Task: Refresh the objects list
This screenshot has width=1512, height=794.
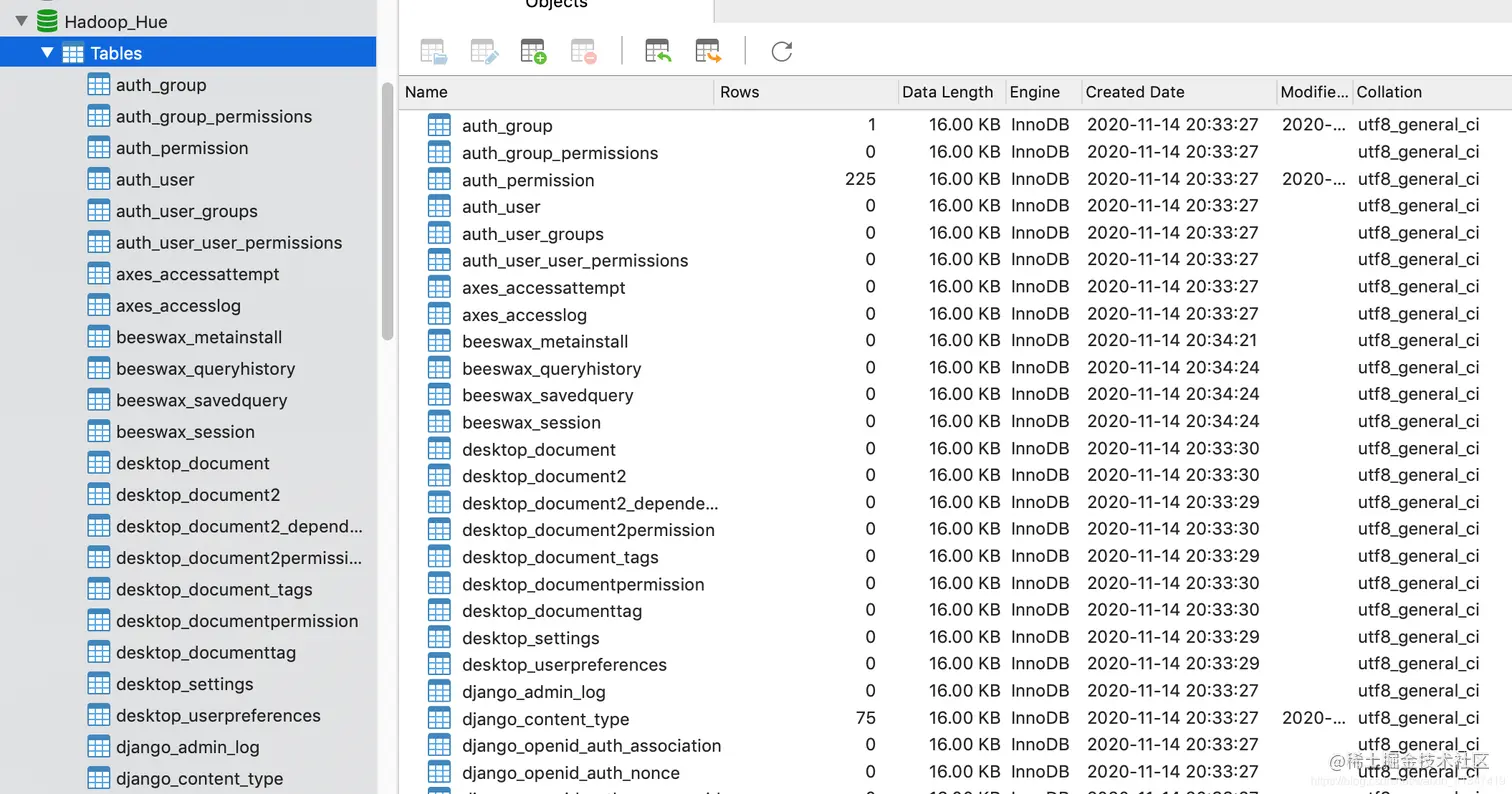Action: (x=782, y=51)
